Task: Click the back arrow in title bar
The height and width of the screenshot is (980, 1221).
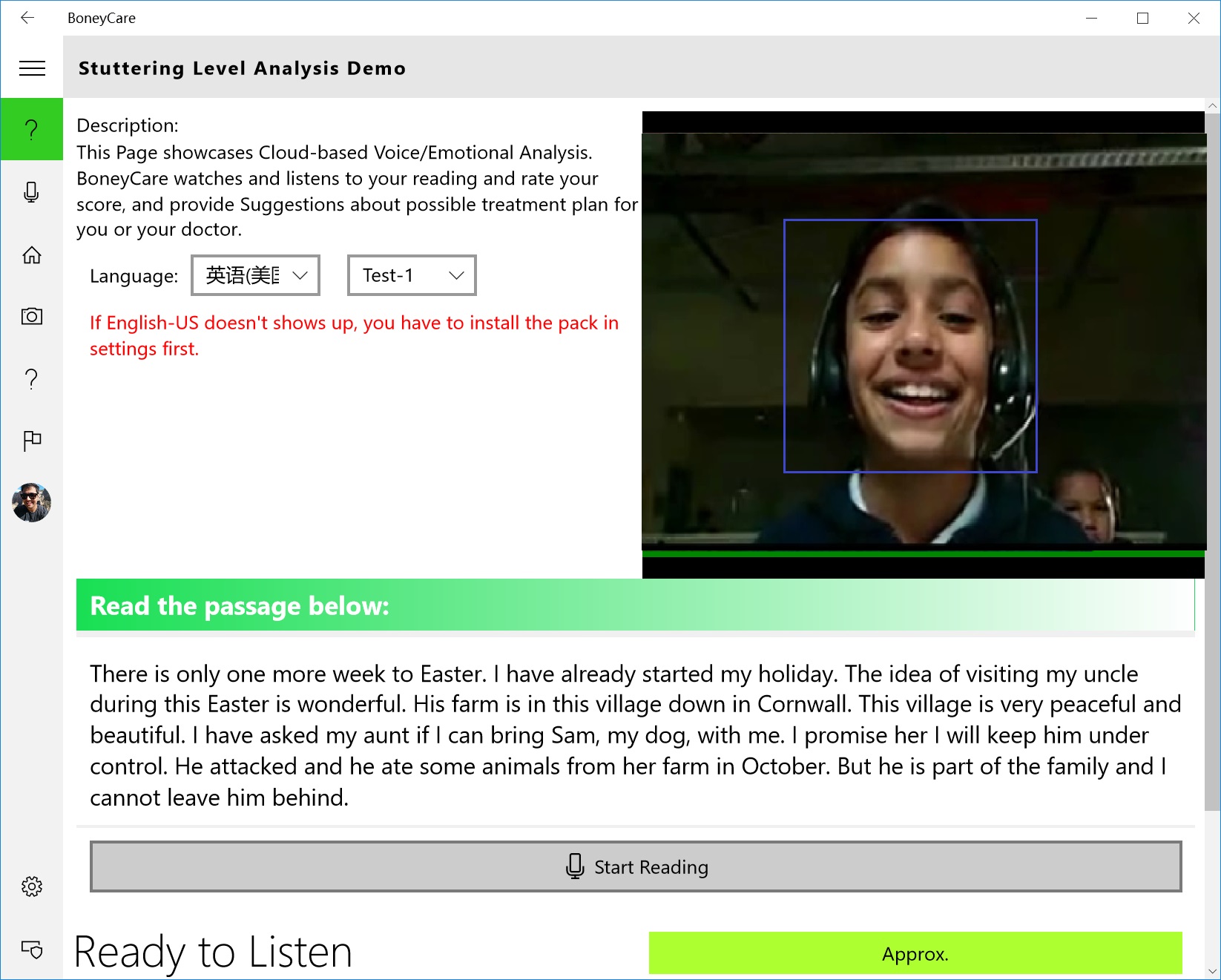Action: [27, 18]
